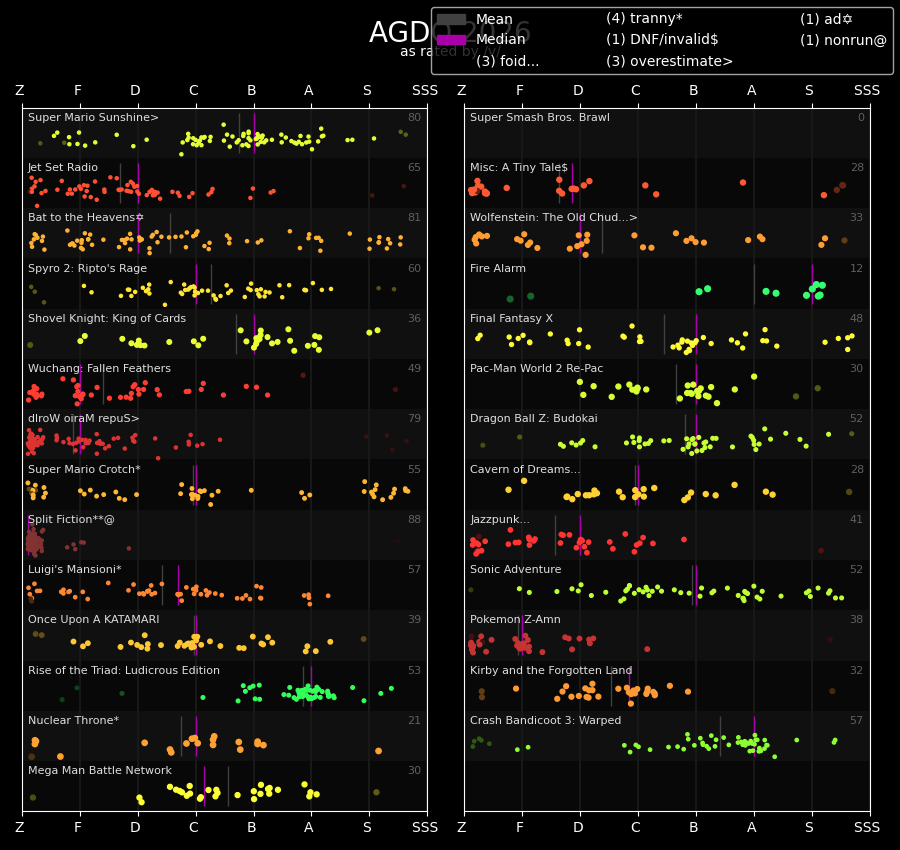Click the vote count '81' for Bat to the Heavens

coord(414,217)
